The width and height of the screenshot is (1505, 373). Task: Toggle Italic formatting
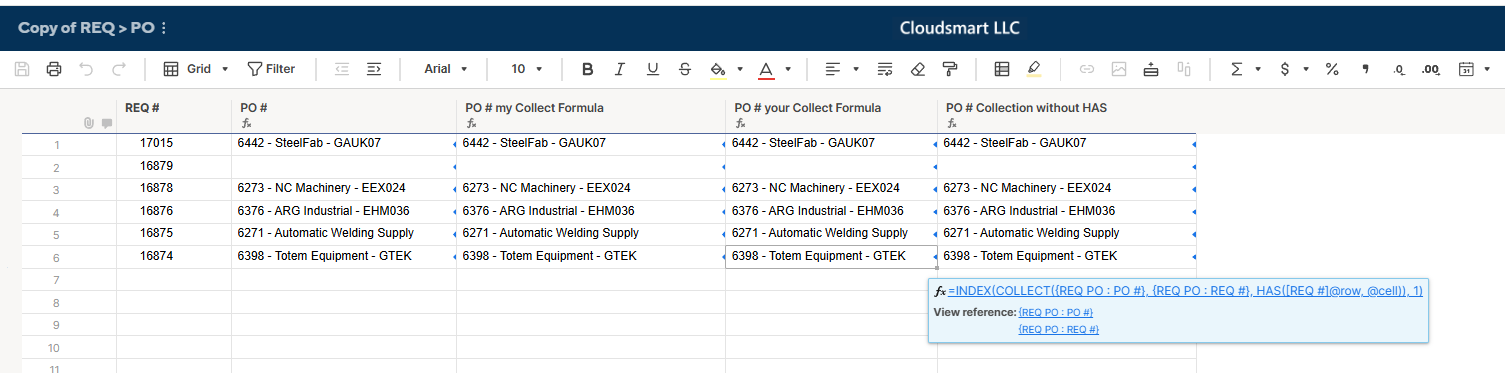click(620, 69)
